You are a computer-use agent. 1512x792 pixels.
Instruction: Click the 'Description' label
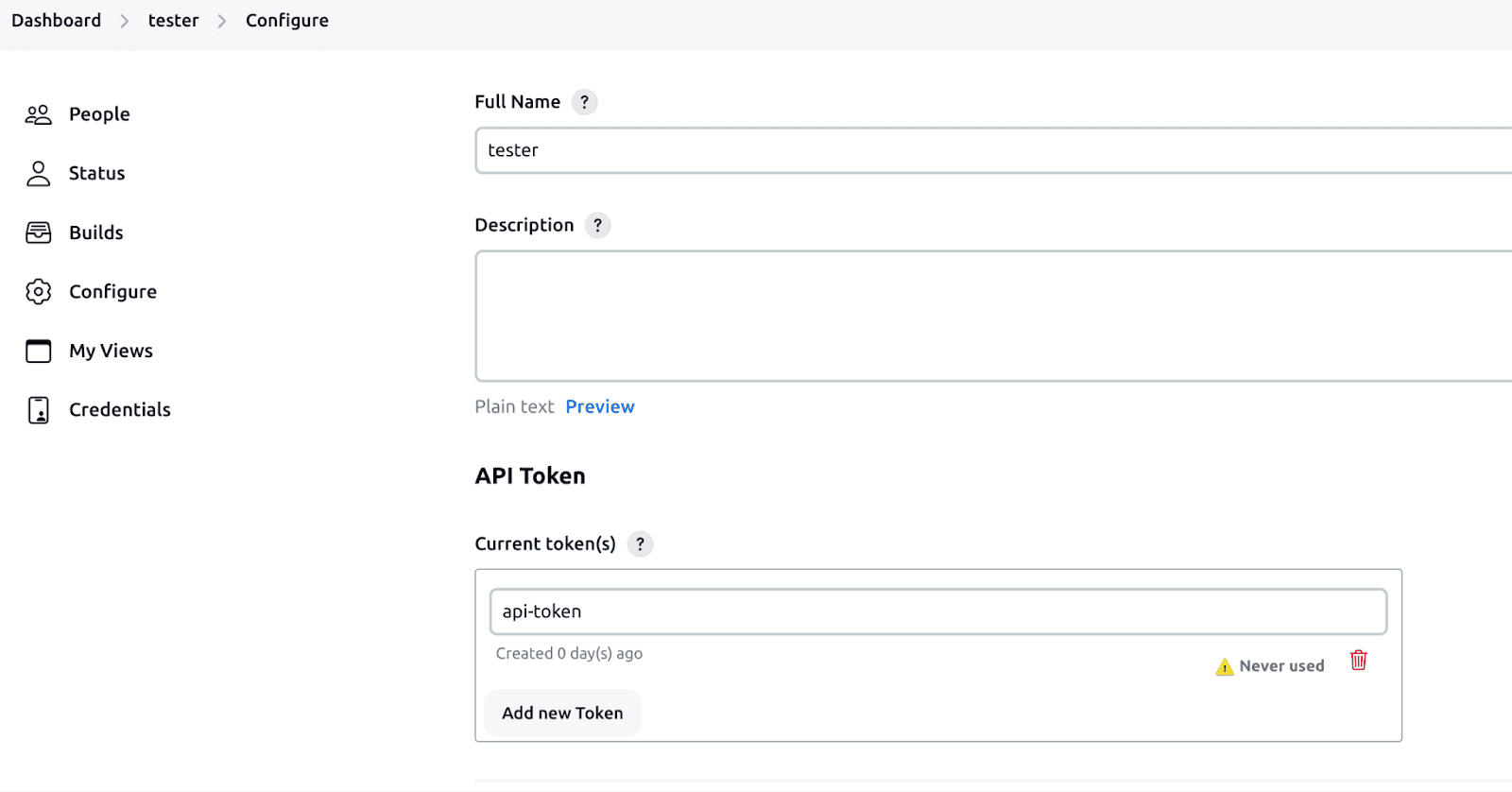[x=524, y=225]
